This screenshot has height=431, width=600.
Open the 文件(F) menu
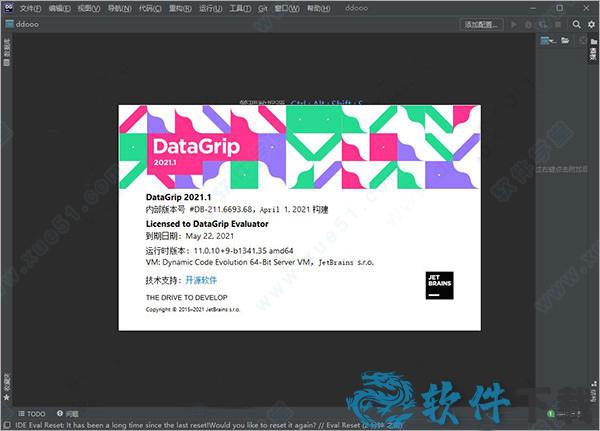tap(30, 8)
